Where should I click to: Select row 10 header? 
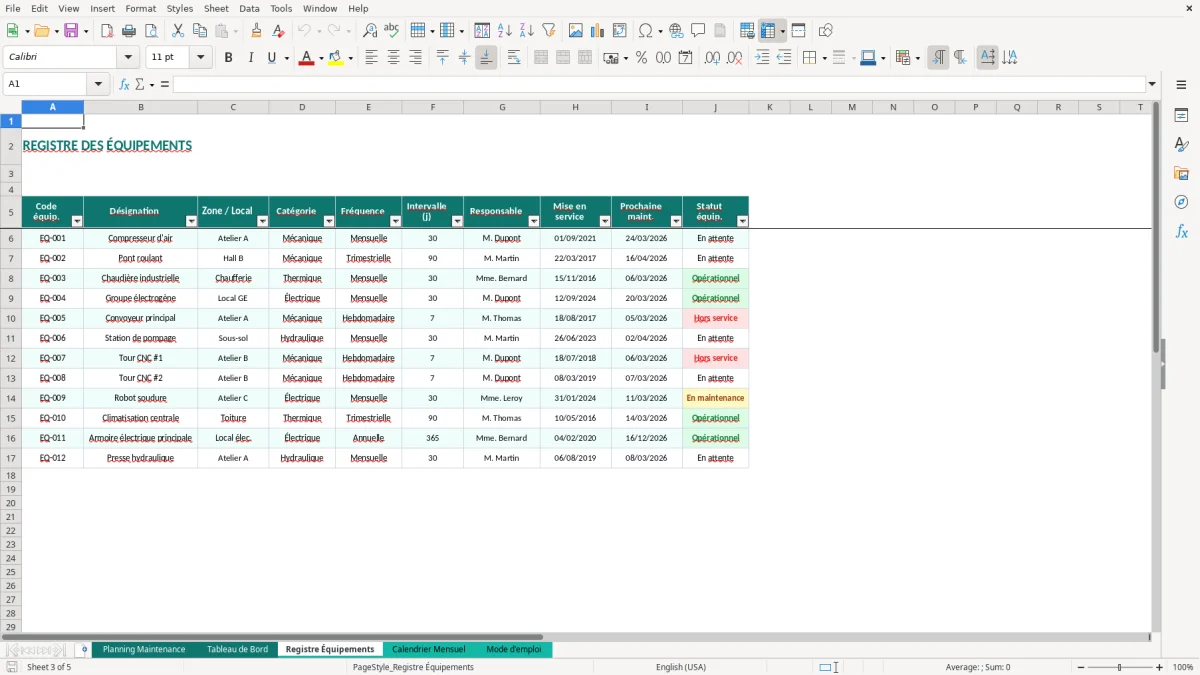point(11,318)
